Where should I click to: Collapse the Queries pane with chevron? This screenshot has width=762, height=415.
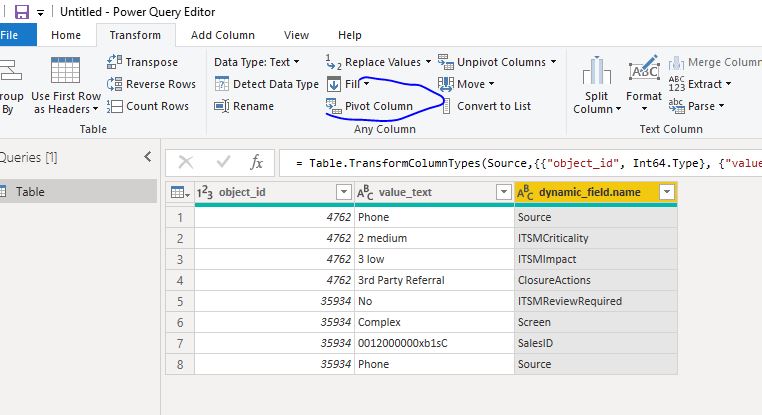(x=148, y=156)
